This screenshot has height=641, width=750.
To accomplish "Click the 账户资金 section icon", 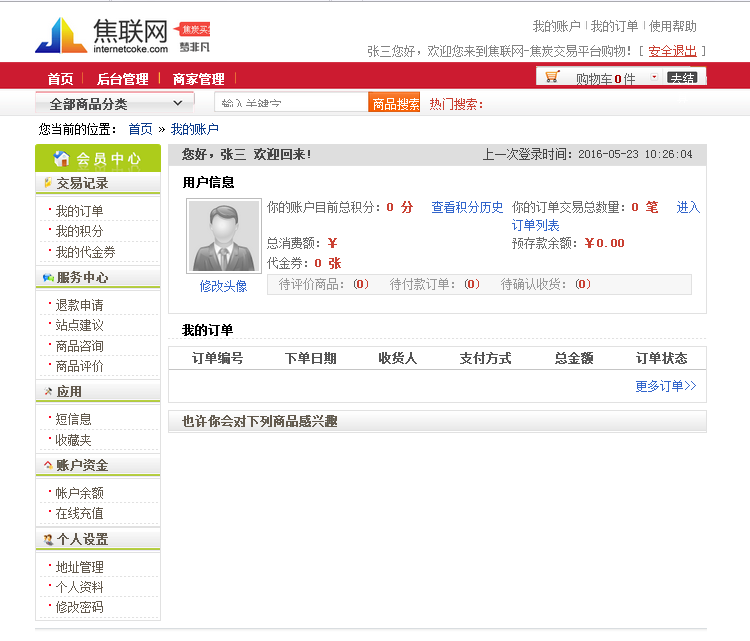I will (47, 466).
